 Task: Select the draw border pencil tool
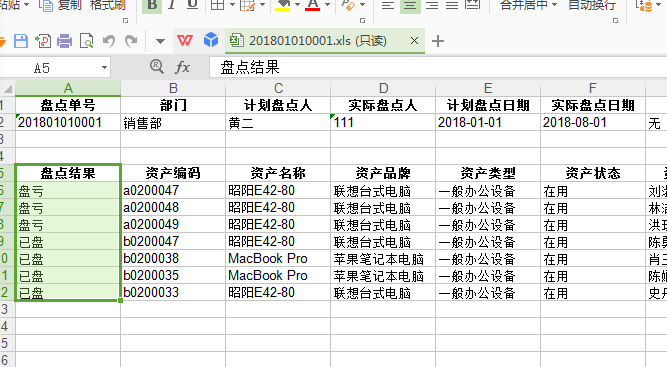pos(248,5)
